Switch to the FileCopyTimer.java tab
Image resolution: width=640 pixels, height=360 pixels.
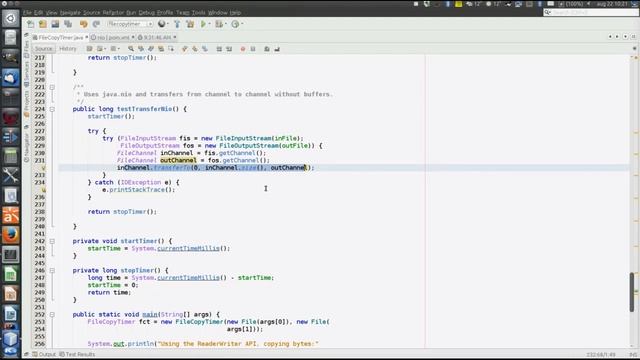coord(60,38)
